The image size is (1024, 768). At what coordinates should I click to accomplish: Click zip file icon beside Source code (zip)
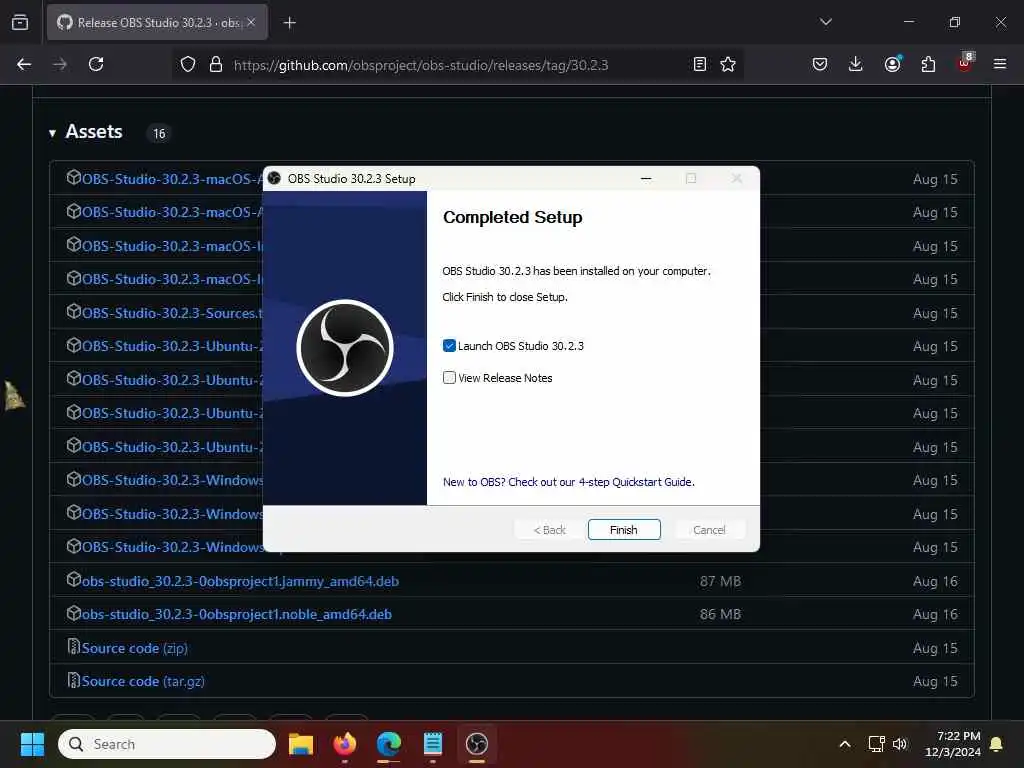click(x=74, y=647)
